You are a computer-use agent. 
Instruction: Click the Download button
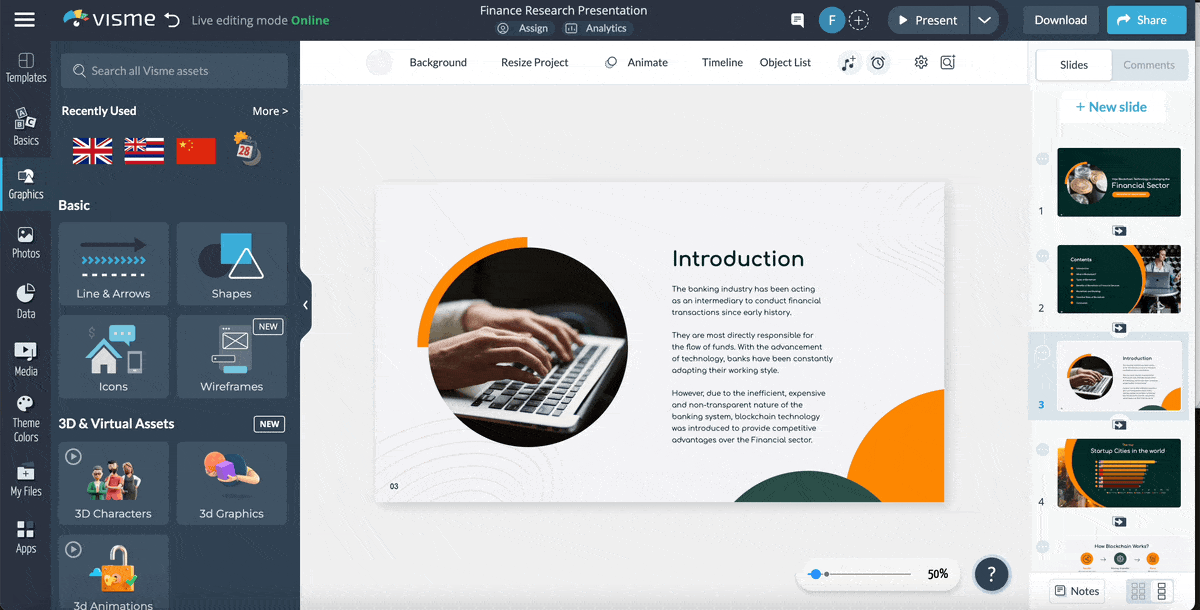coord(1060,20)
